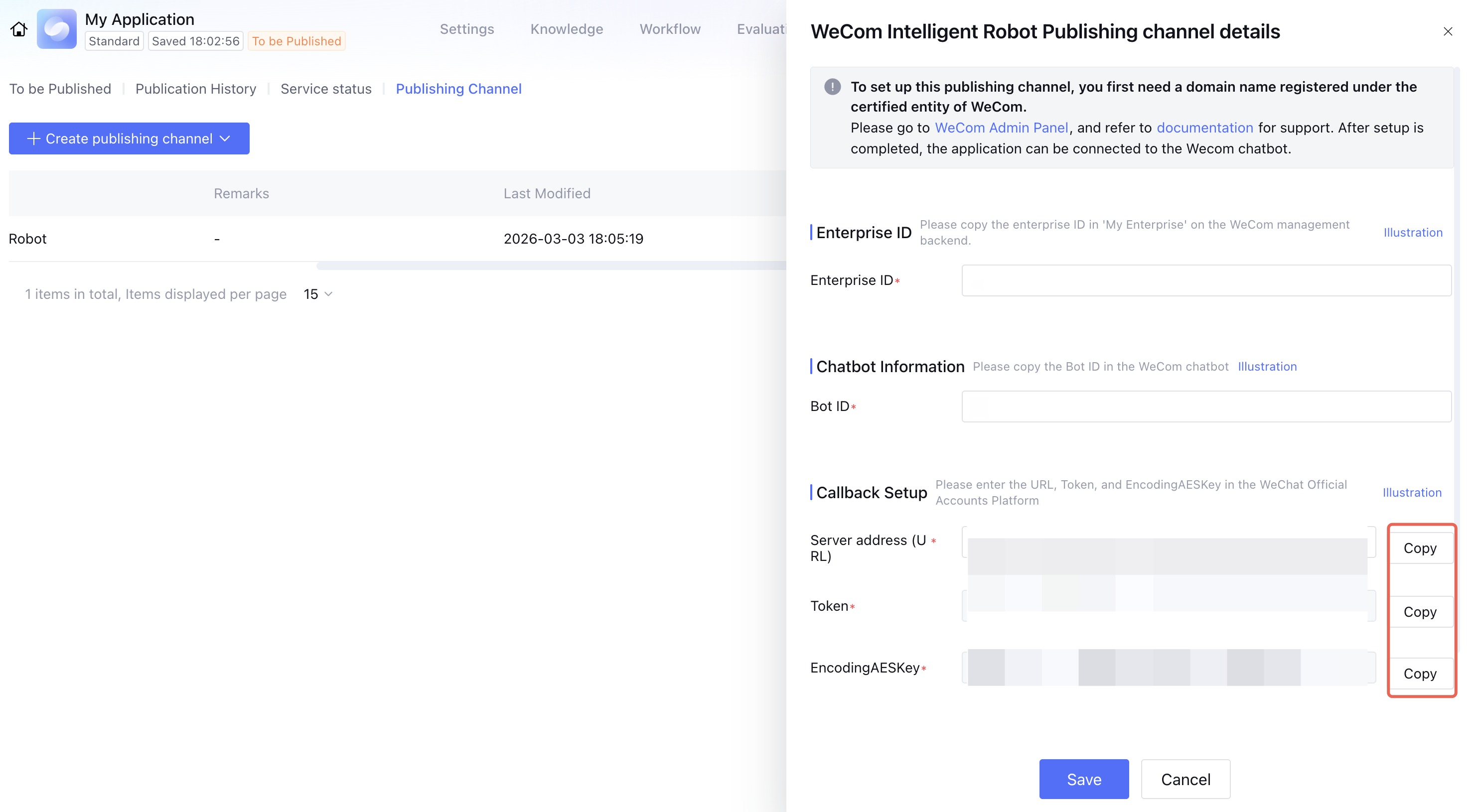The width and height of the screenshot is (1480, 812).
Task: Open the Knowledge menu item
Action: (566, 29)
